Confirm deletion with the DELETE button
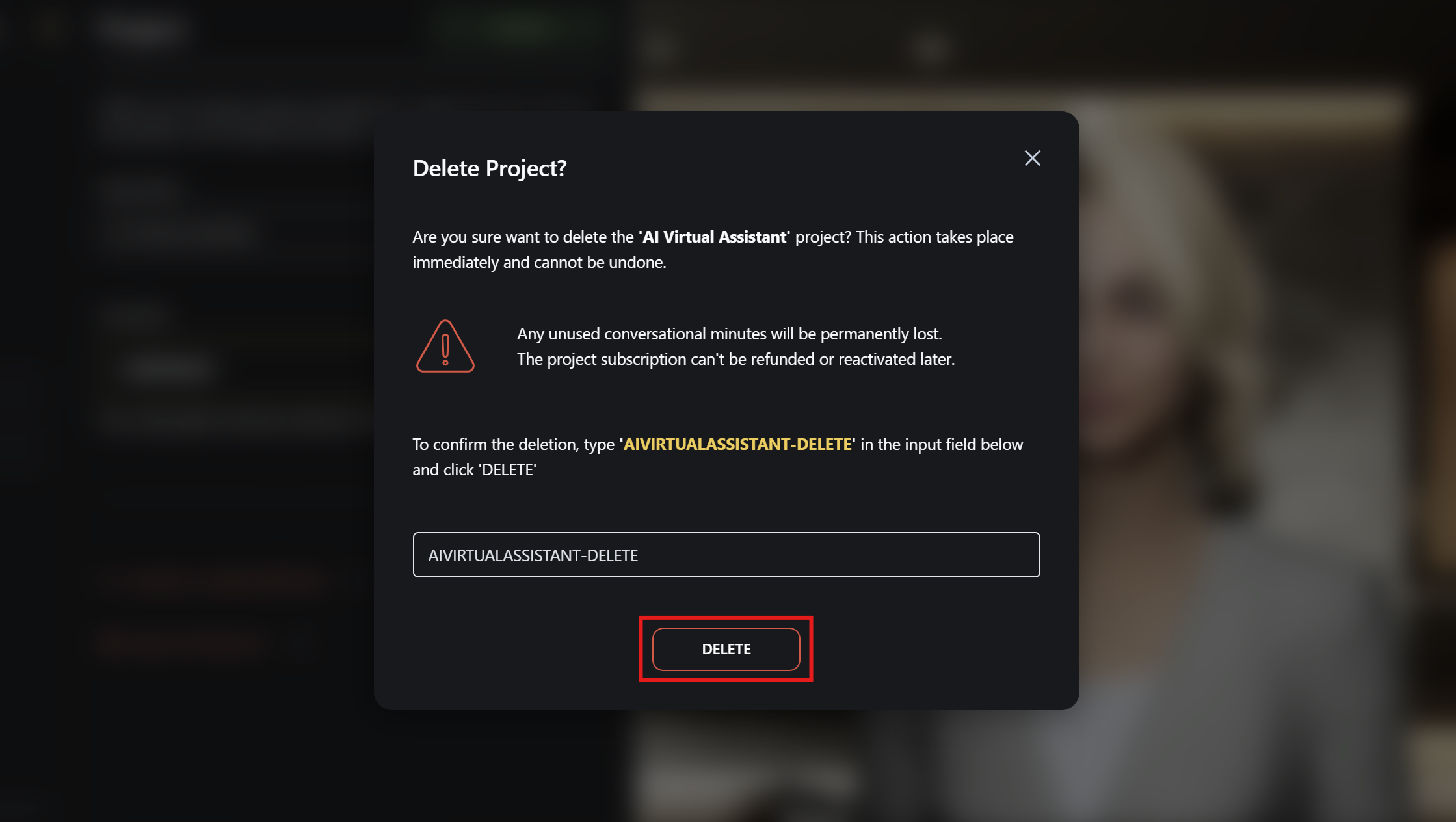Image resolution: width=1456 pixels, height=822 pixels. [726, 649]
